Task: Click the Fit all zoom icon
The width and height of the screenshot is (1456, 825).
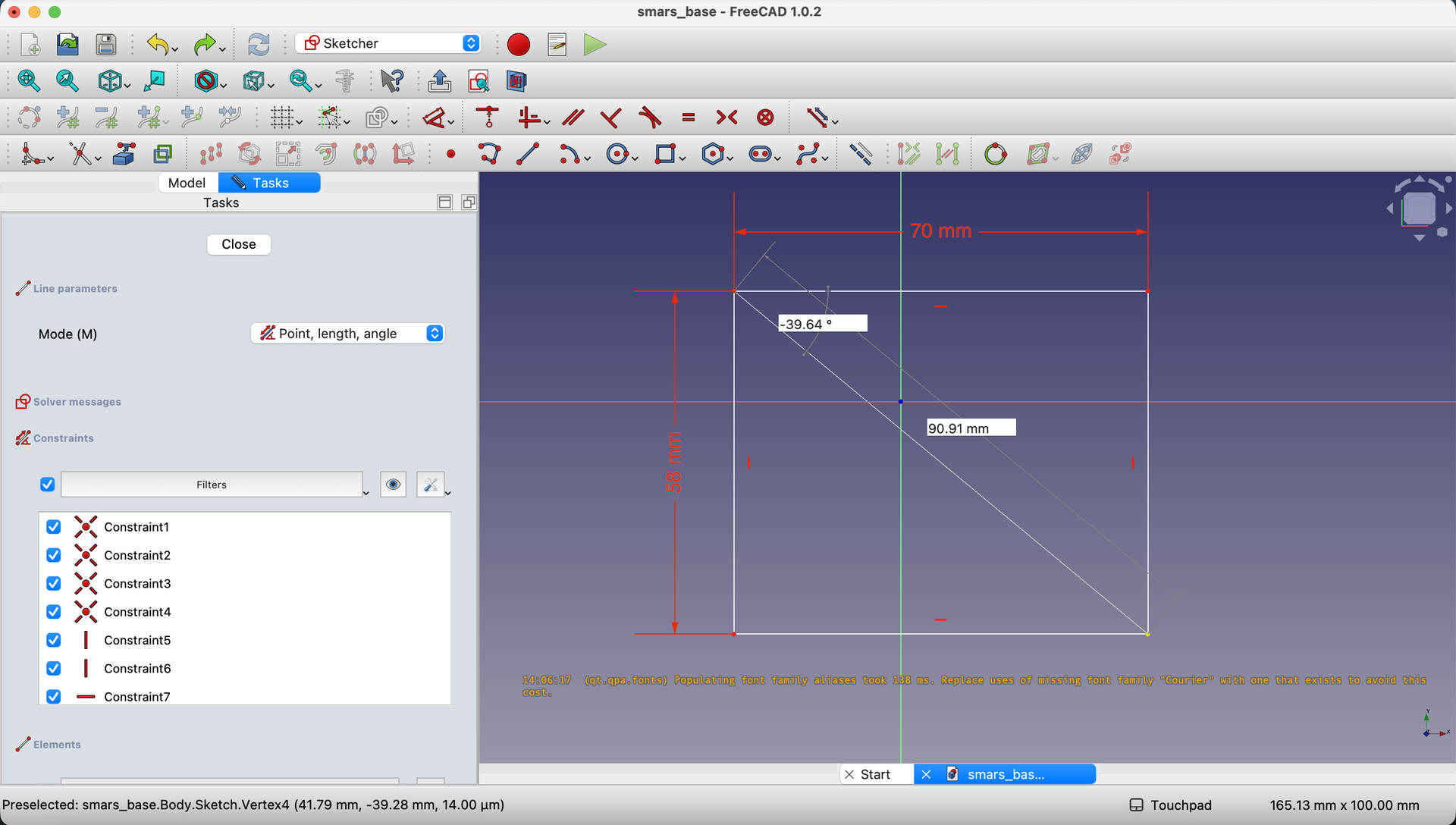Action: 29,80
